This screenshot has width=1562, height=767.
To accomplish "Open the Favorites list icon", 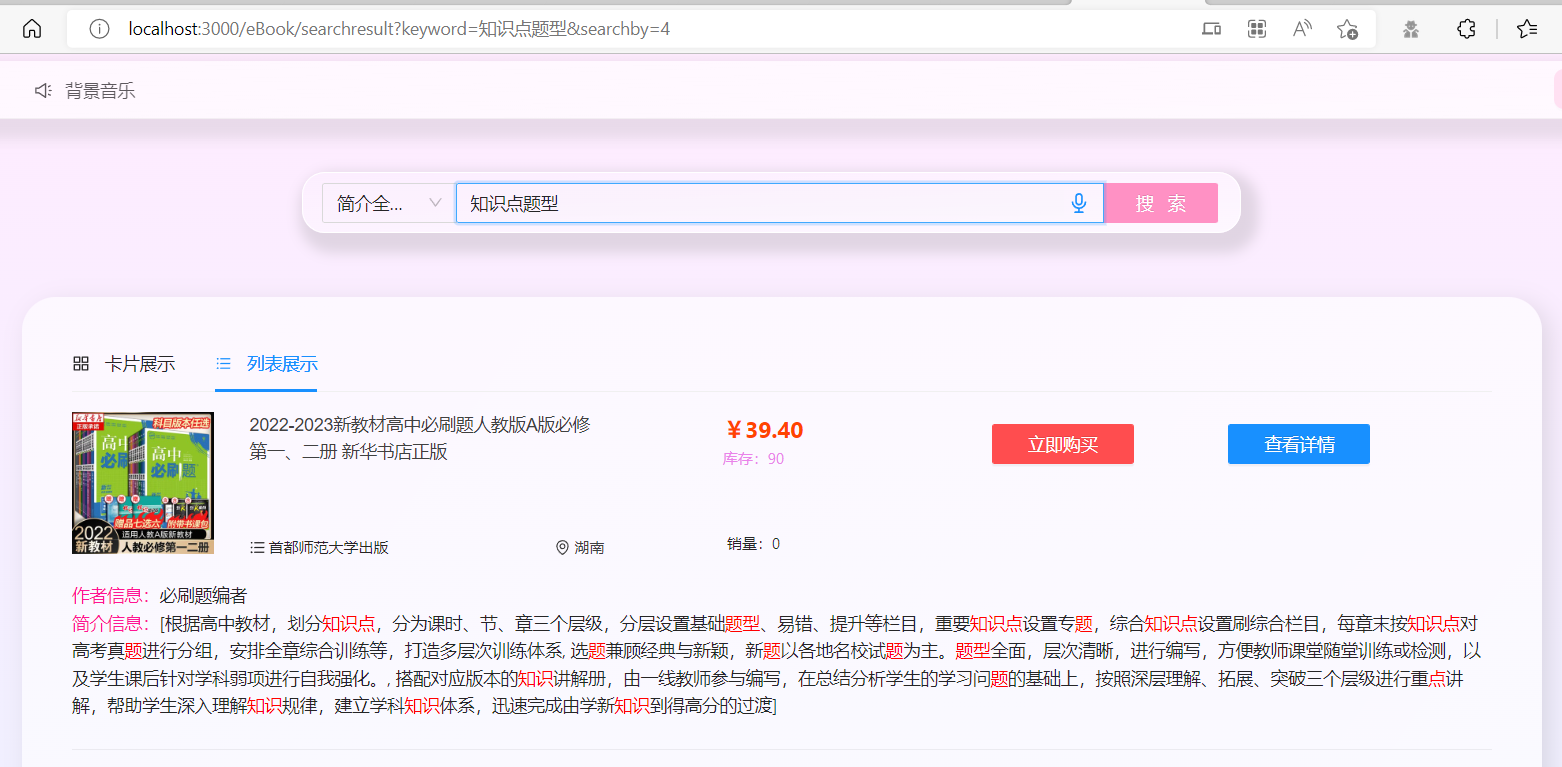I will pos(1527,29).
